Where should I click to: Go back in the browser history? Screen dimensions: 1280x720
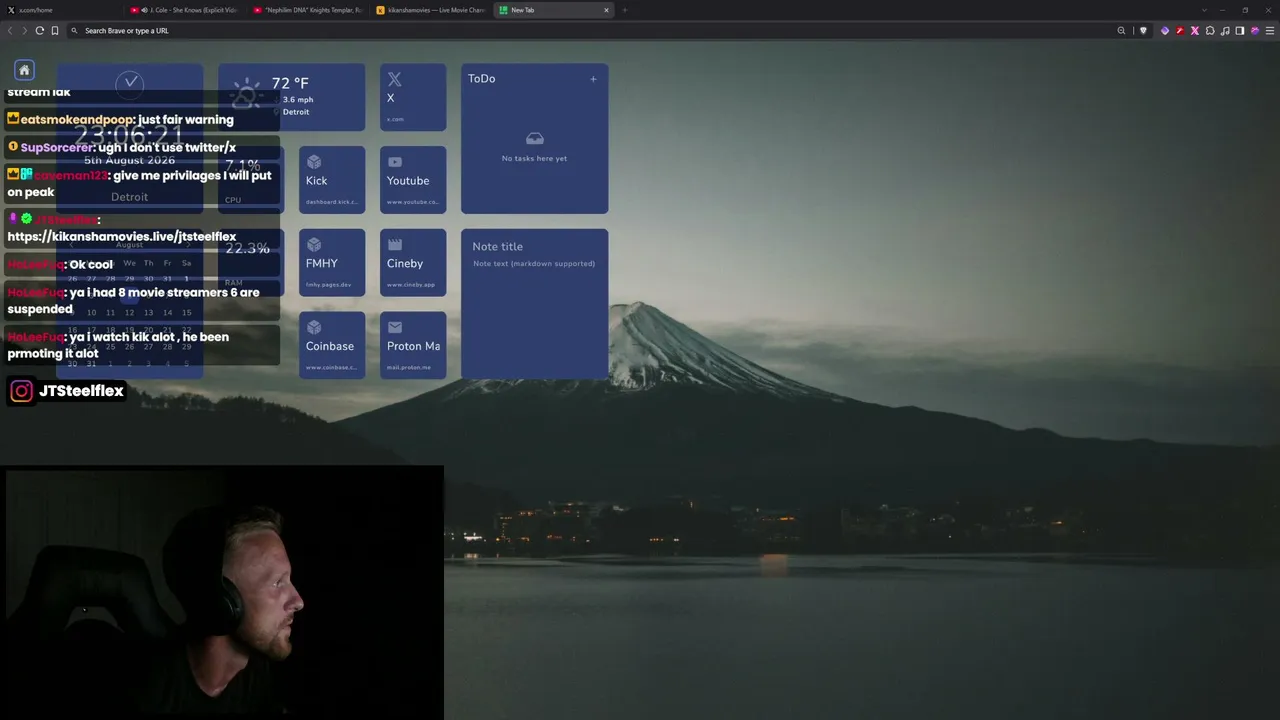[x=10, y=31]
